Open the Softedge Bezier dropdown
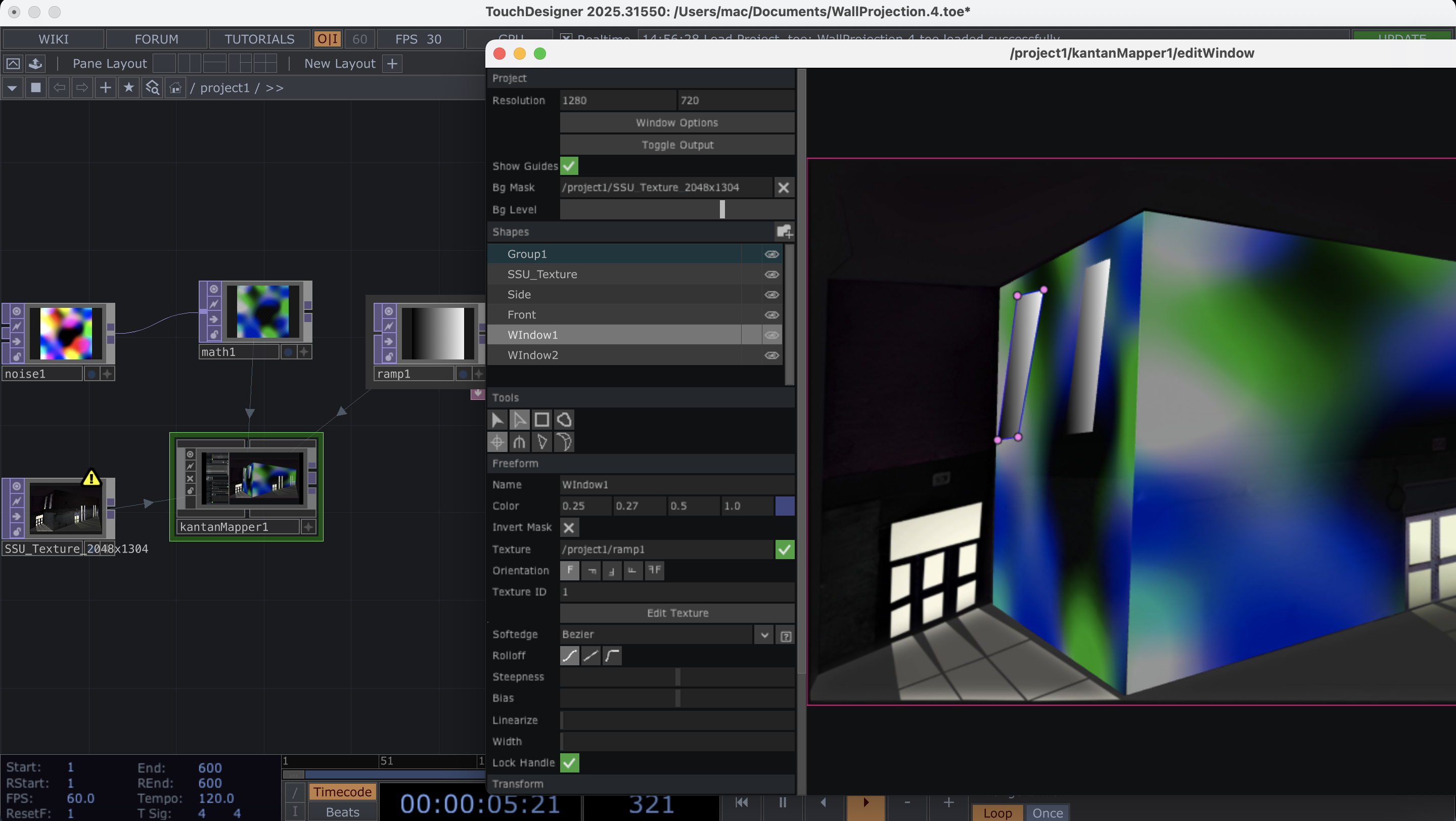This screenshot has width=1456, height=821. [764, 634]
